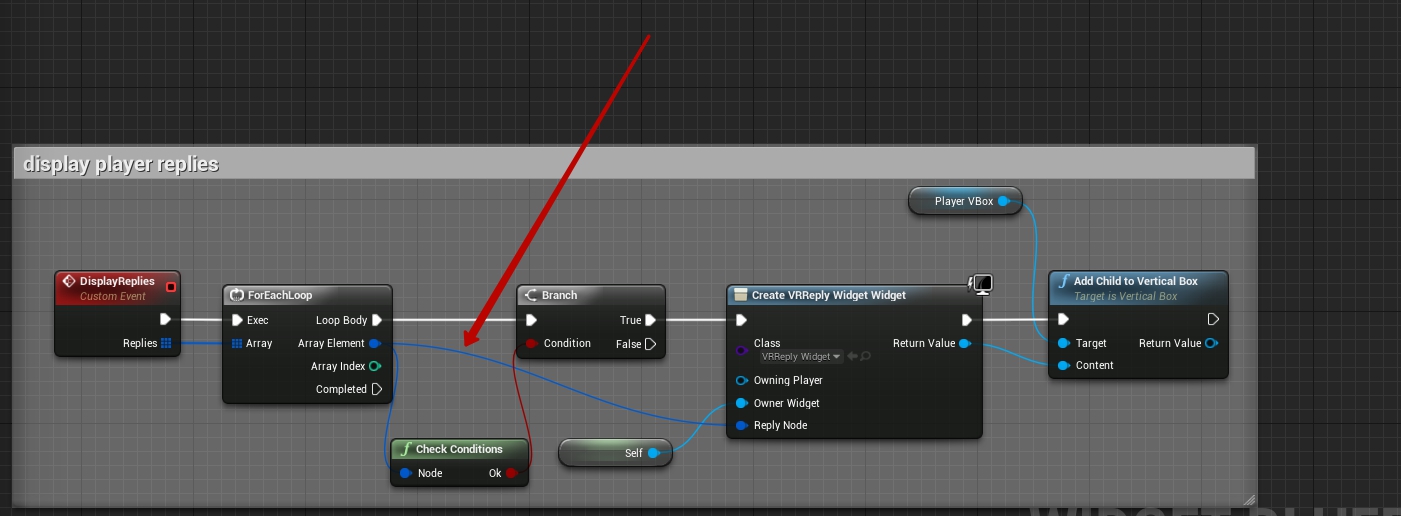
Task: Click the Player VBox output pin
Action: click(x=1004, y=201)
